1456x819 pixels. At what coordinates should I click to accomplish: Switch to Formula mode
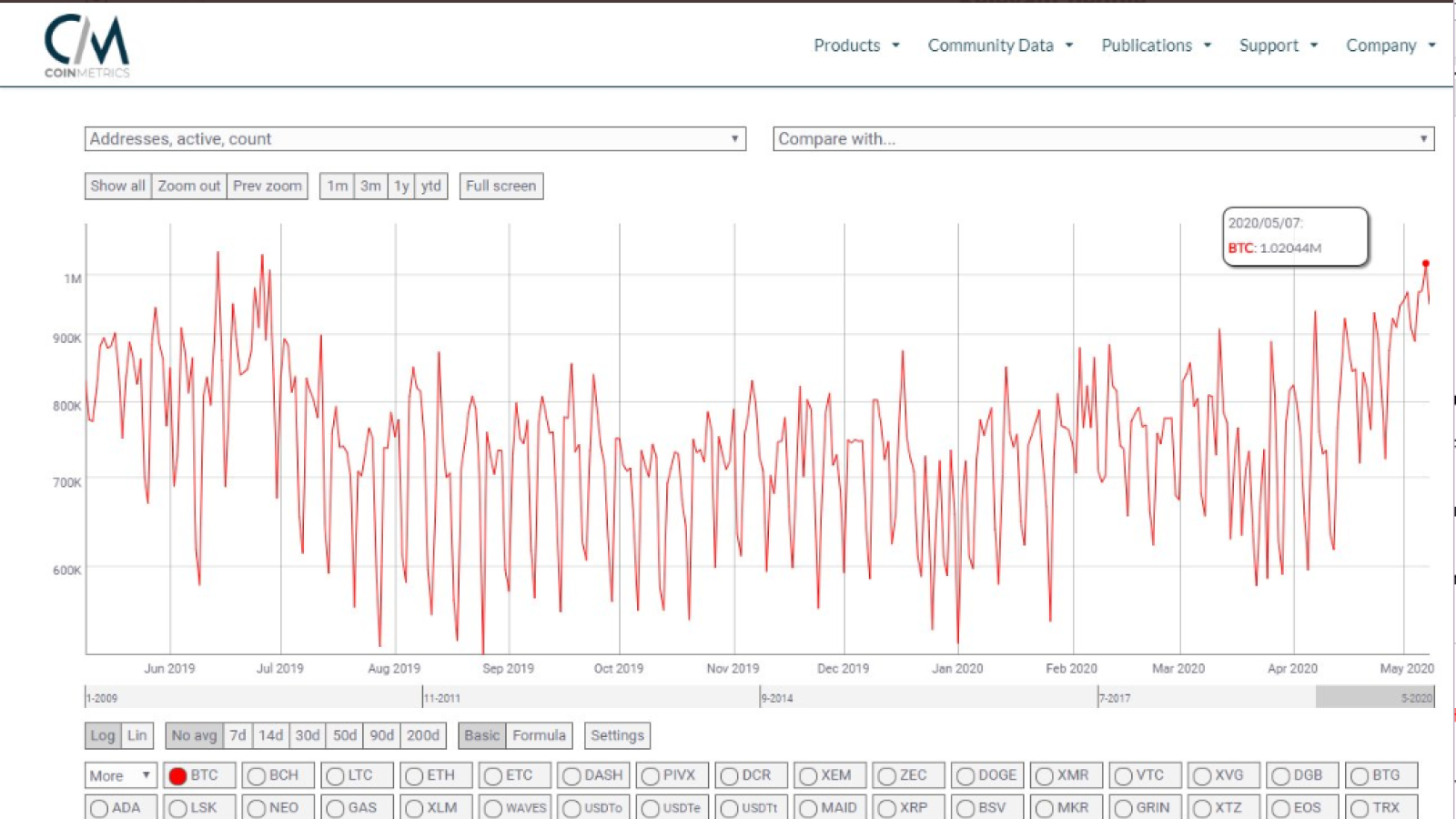point(540,735)
